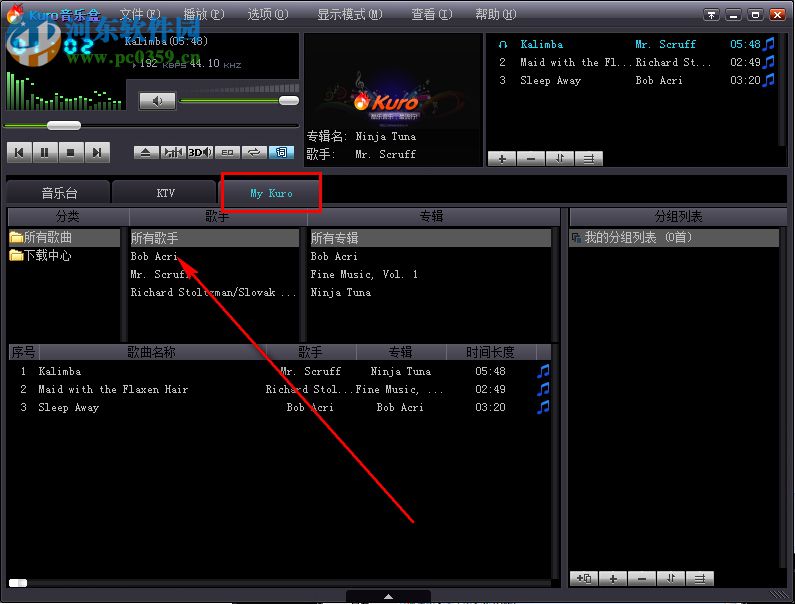Image resolution: width=795 pixels, height=604 pixels.
Task: Stop playback with the square button
Action: pos(71,153)
